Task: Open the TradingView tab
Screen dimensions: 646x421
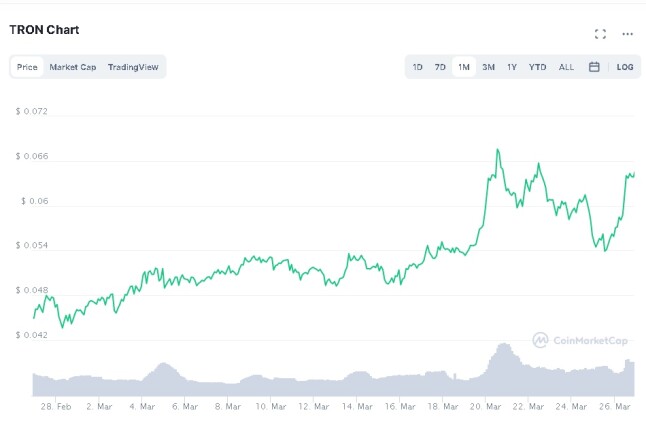Action: pos(133,67)
